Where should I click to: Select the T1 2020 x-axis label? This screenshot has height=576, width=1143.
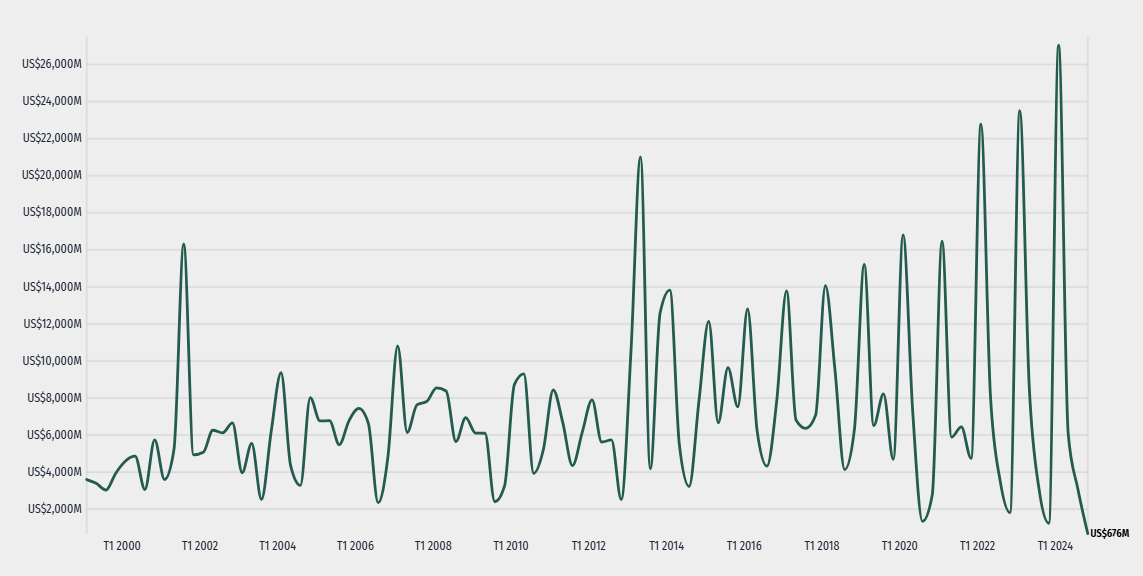pos(900,546)
